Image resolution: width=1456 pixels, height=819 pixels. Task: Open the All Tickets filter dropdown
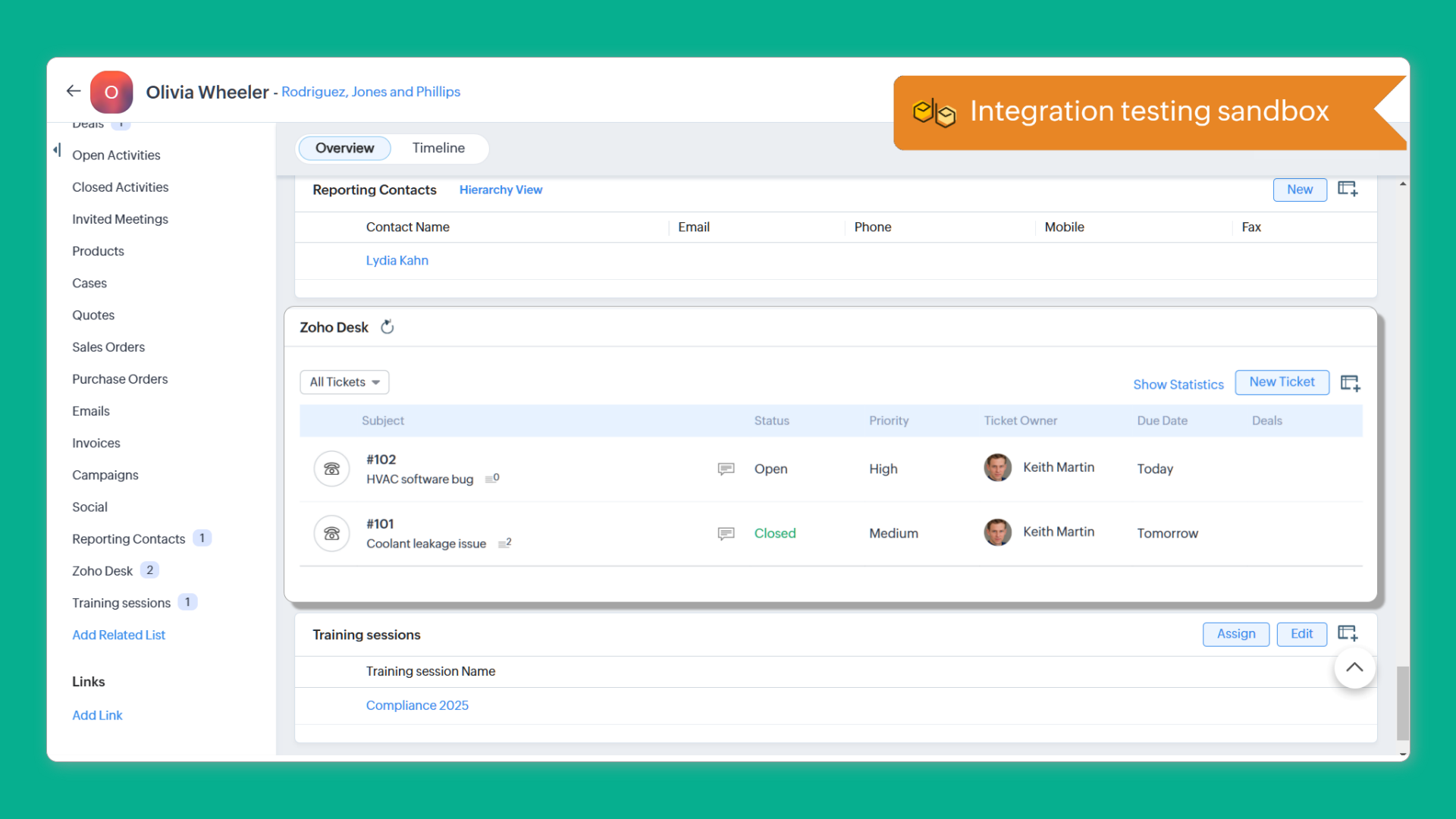pyautogui.click(x=344, y=382)
